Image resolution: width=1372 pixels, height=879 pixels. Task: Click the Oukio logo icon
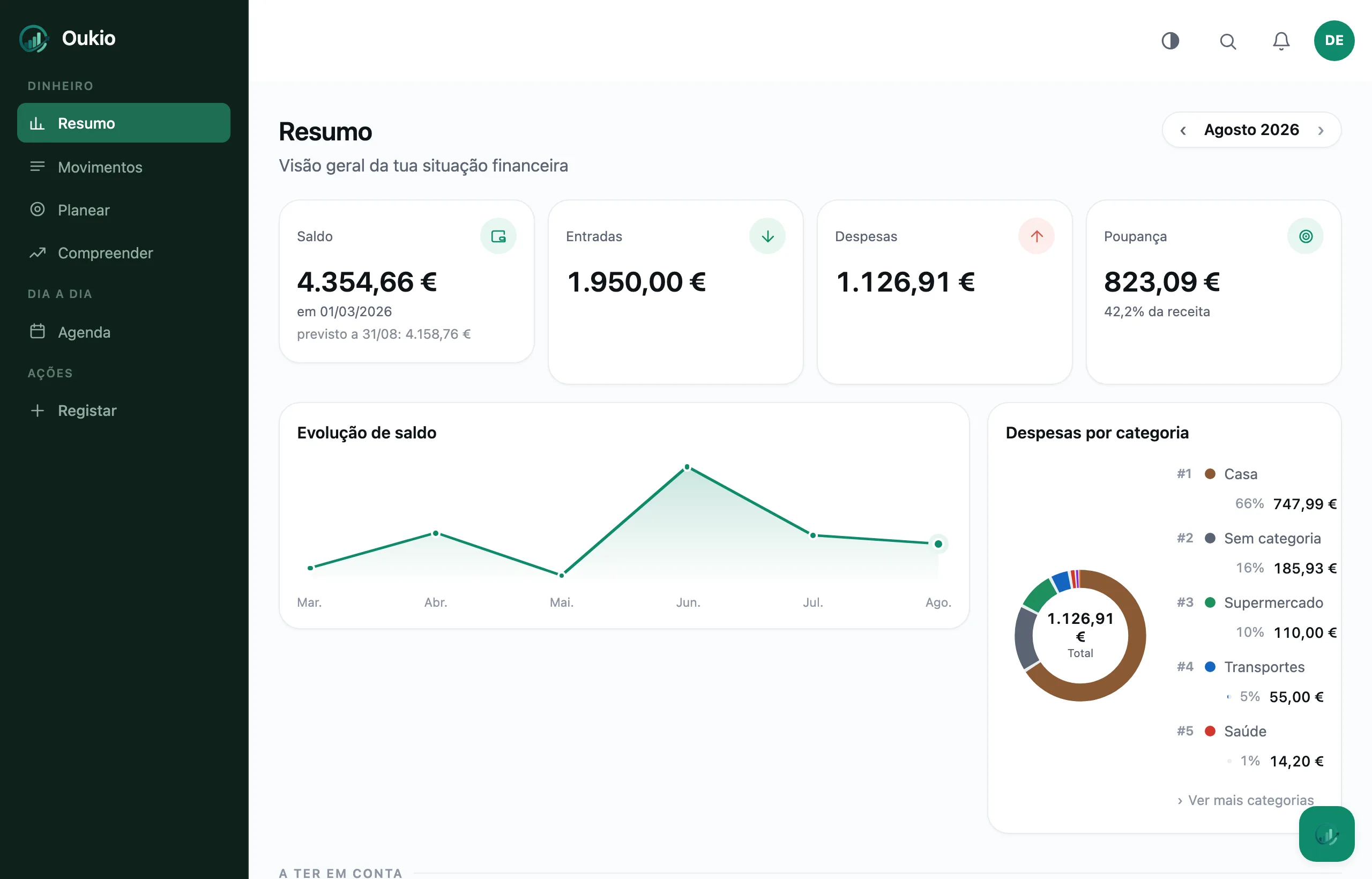34,38
